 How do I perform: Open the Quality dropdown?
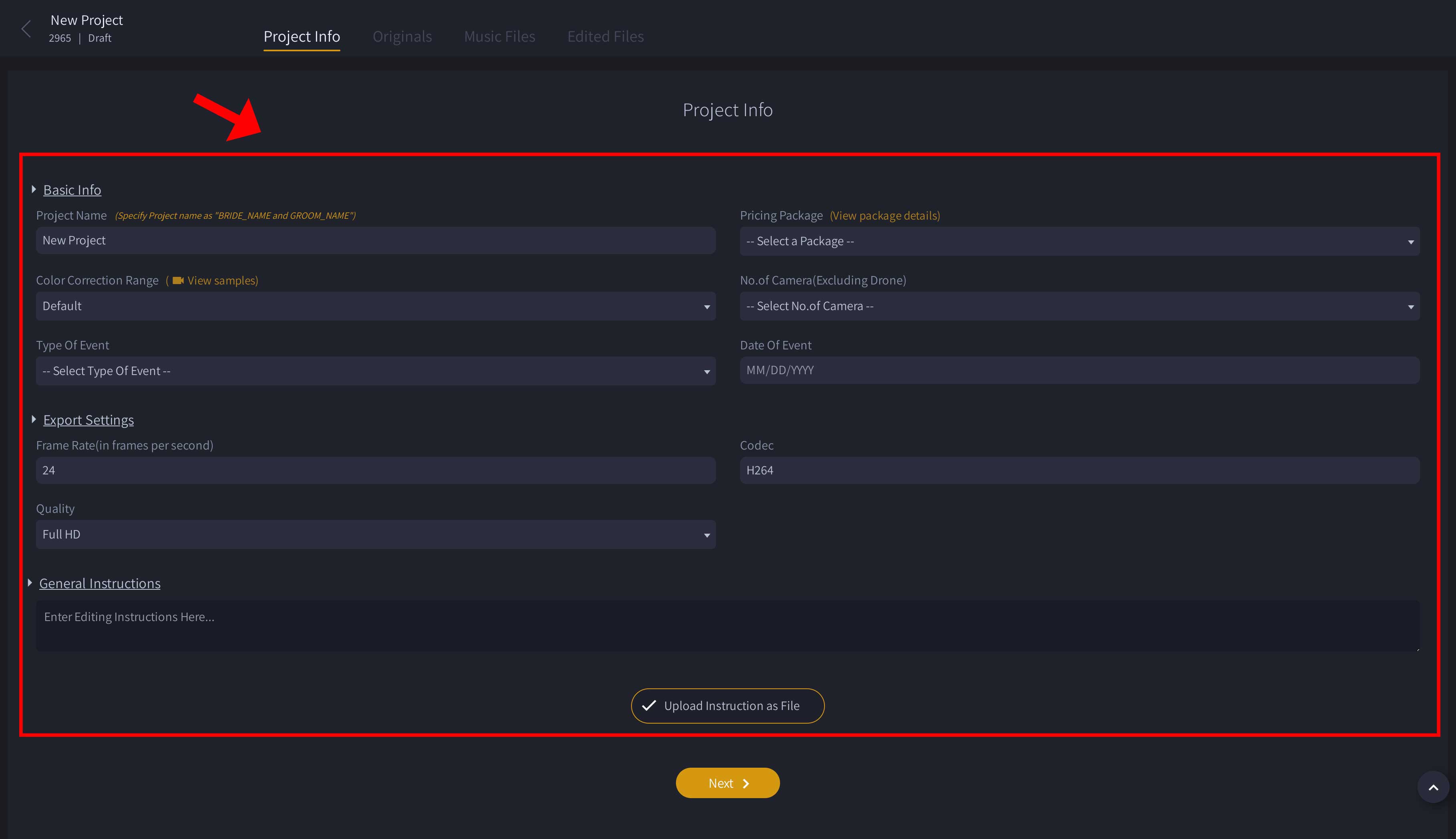click(375, 535)
